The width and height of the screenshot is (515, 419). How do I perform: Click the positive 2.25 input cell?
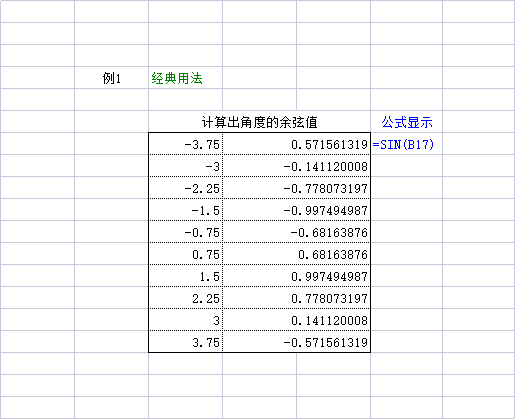(186, 298)
